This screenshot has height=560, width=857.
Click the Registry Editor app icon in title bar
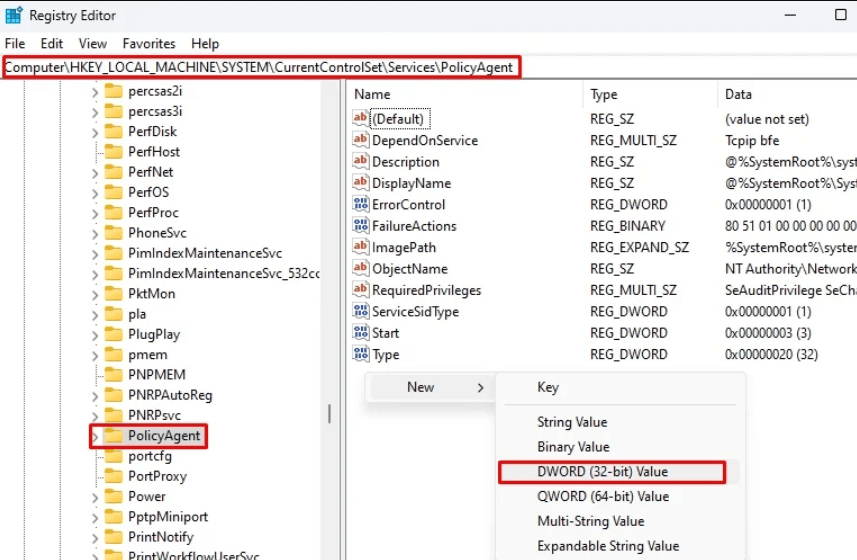(13, 15)
